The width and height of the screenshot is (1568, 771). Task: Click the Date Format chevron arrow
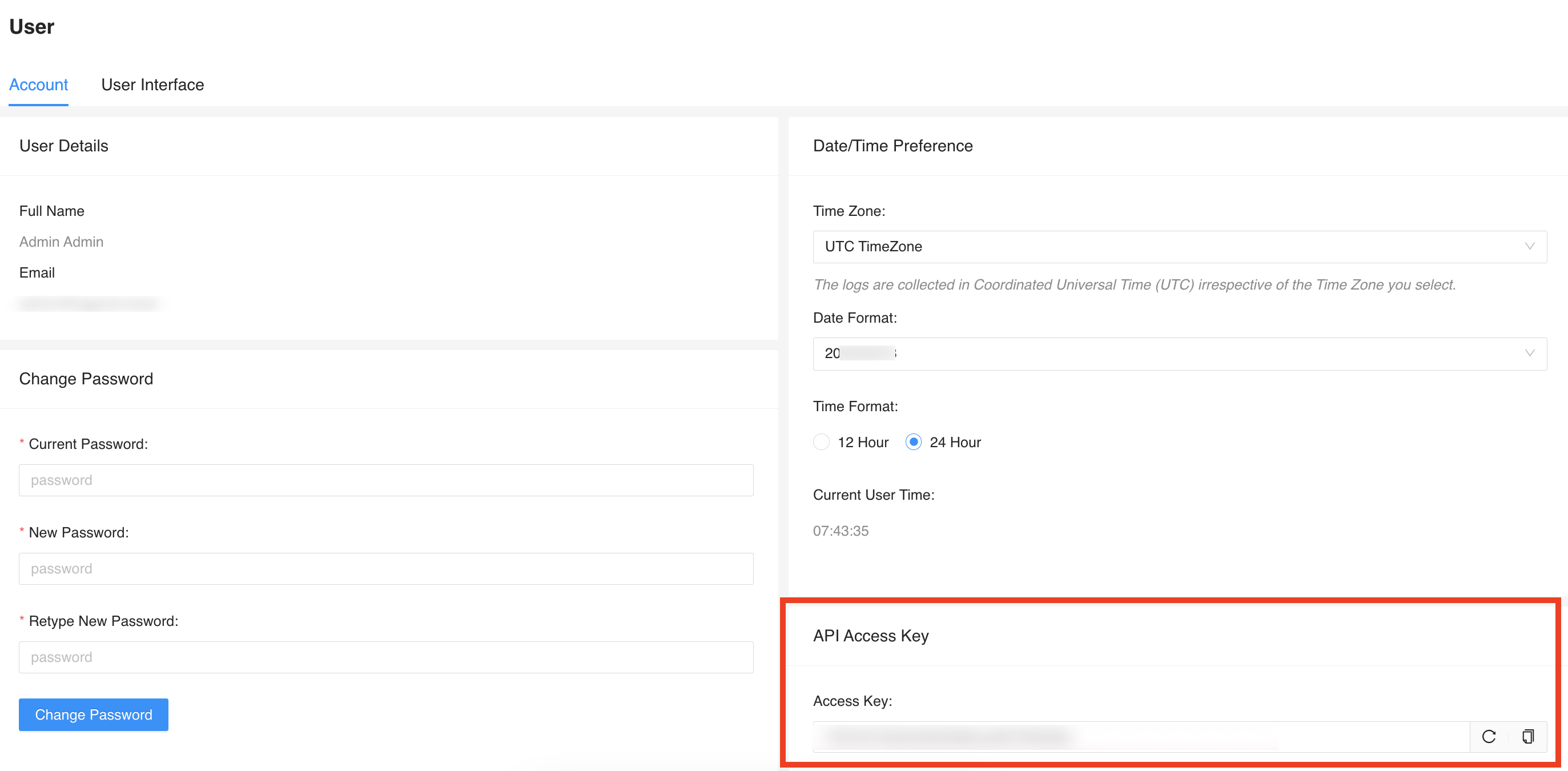(x=1529, y=353)
